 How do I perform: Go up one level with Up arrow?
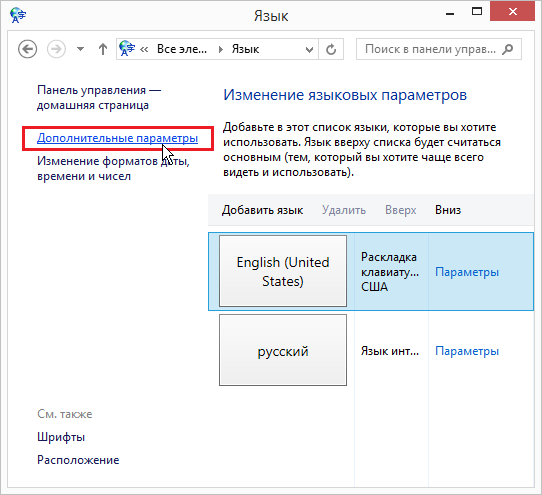coord(103,49)
